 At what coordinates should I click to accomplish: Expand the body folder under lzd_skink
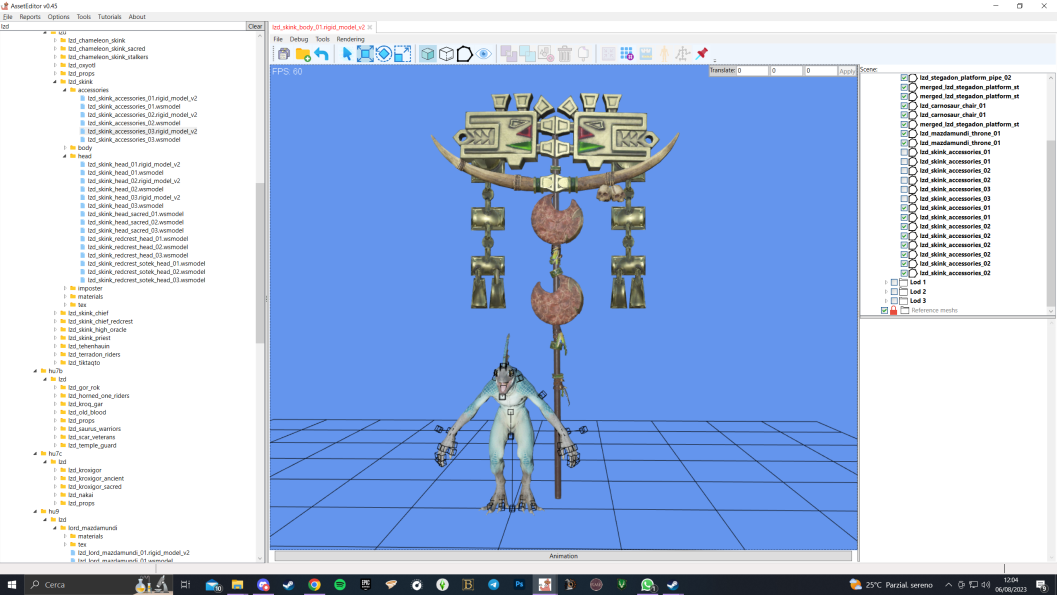65,148
